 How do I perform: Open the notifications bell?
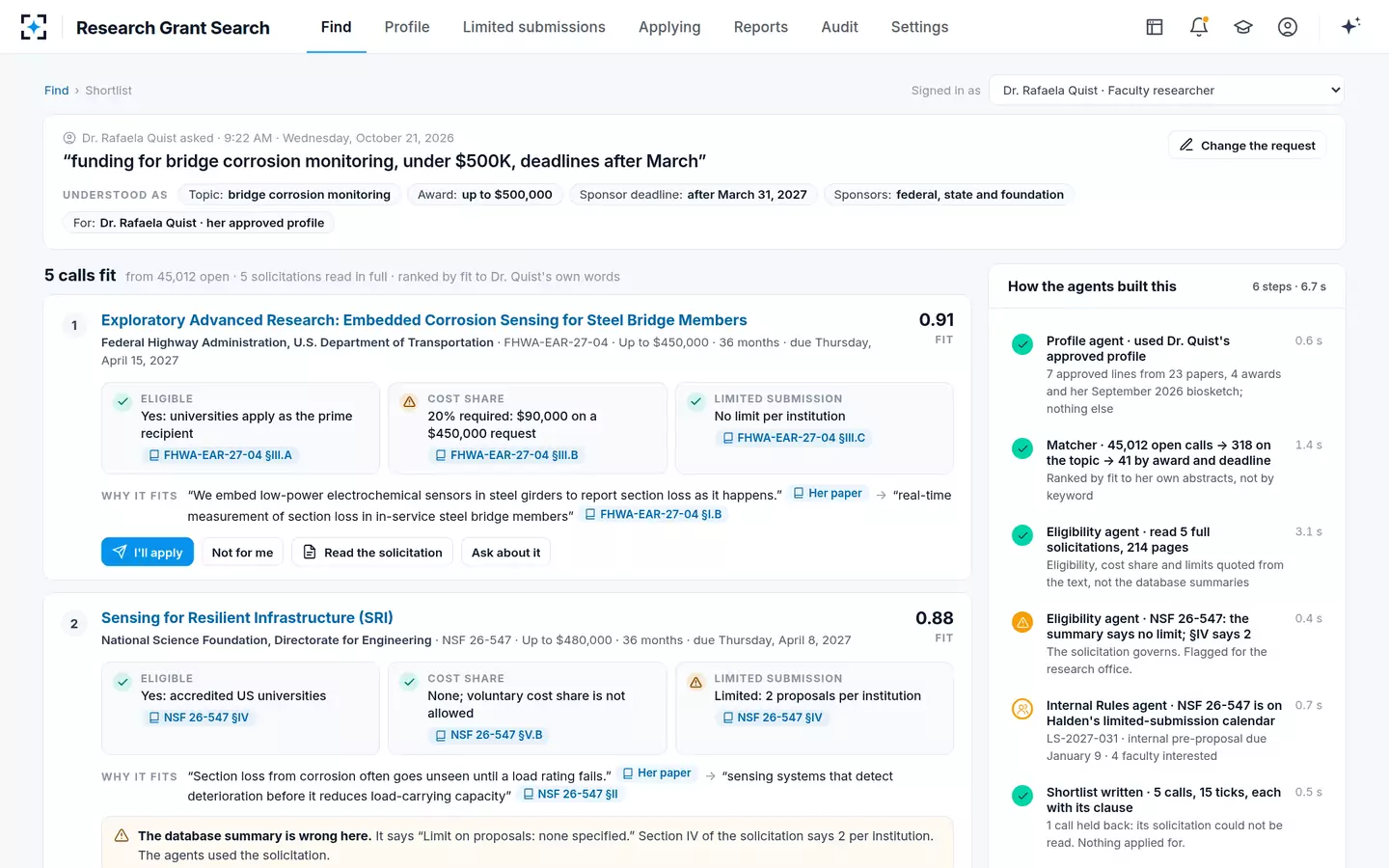click(x=1199, y=27)
